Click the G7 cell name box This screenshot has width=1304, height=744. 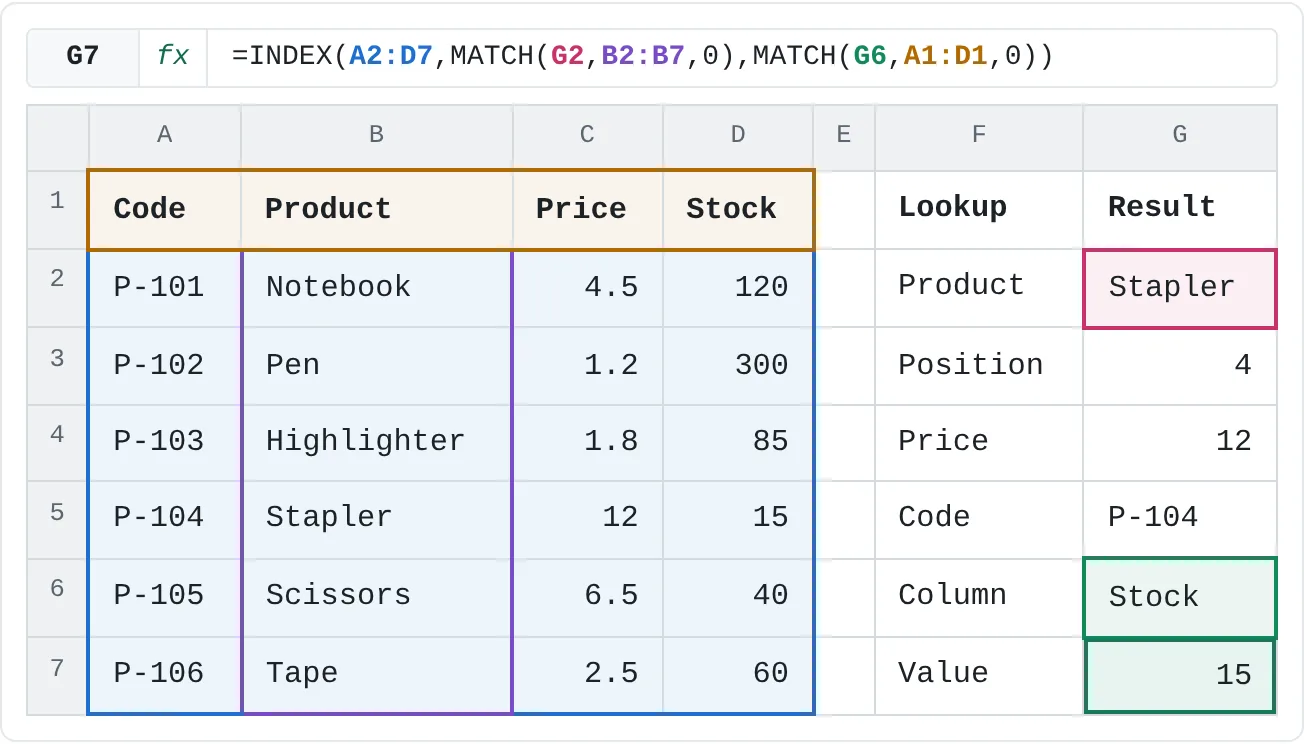tap(83, 57)
